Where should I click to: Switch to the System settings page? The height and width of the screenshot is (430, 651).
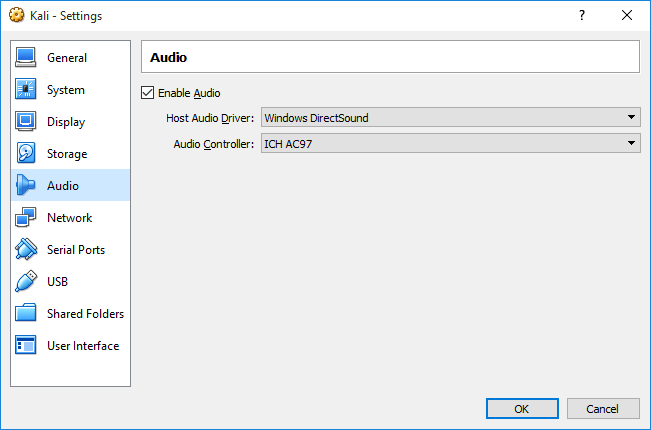click(x=71, y=89)
